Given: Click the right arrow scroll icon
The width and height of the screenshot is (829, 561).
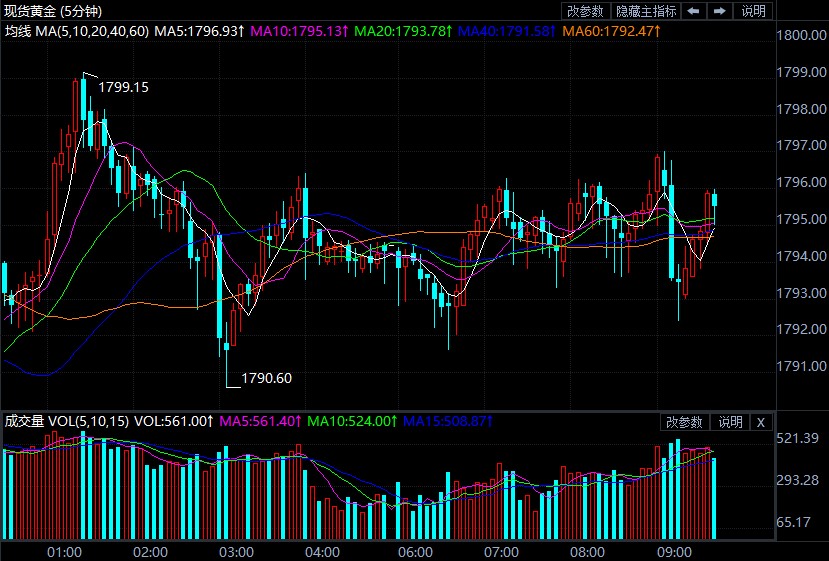Looking at the screenshot, I should [720, 11].
